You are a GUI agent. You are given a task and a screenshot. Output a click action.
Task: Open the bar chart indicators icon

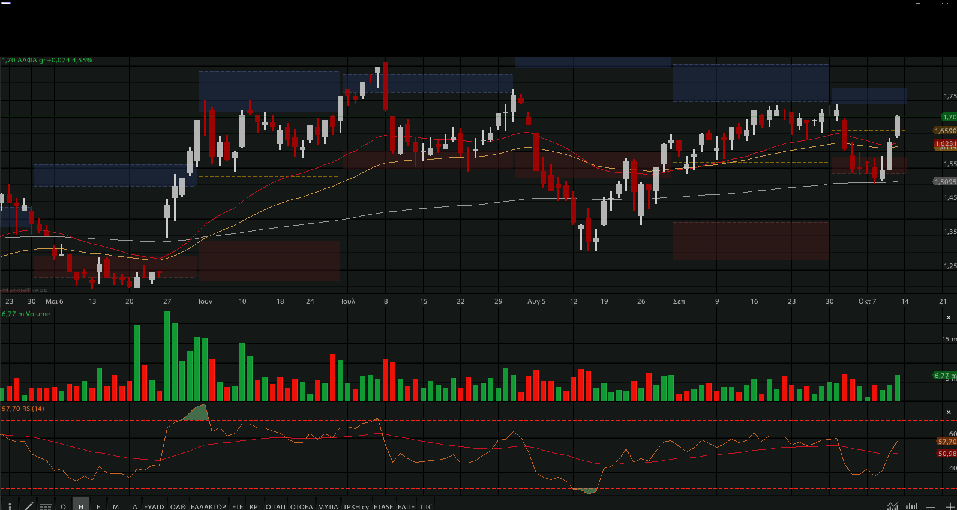912,506
